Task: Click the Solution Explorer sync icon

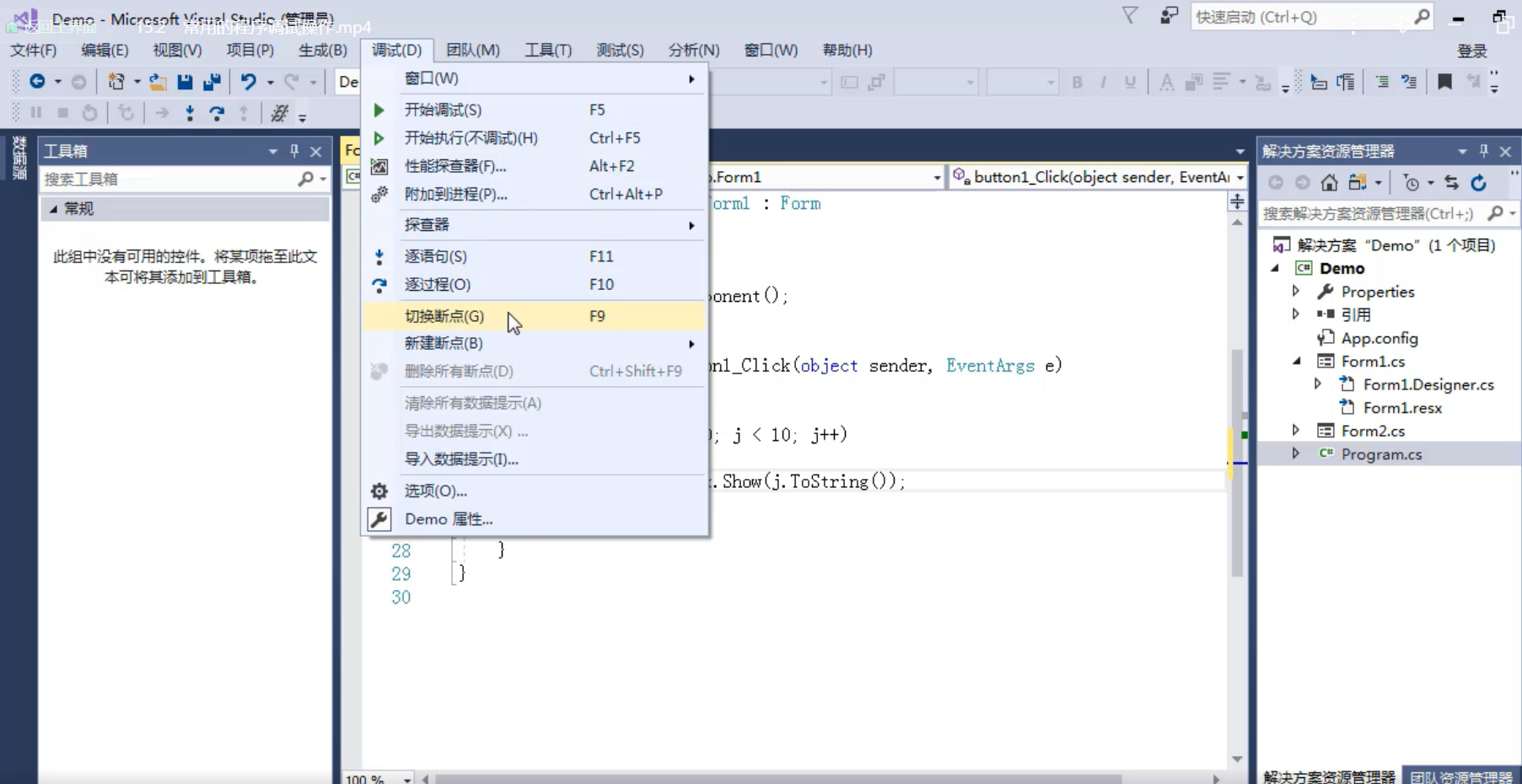Action: click(x=1451, y=183)
